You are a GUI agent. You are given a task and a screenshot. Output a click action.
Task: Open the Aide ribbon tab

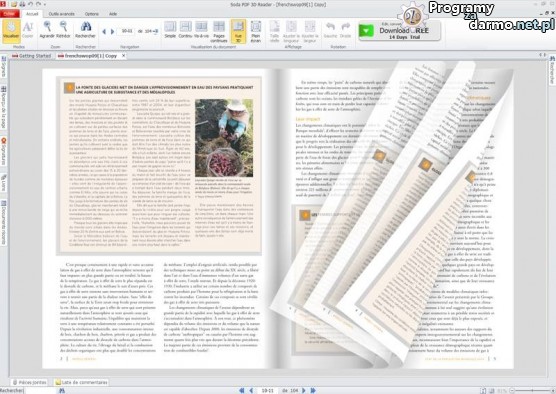(113, 14)
